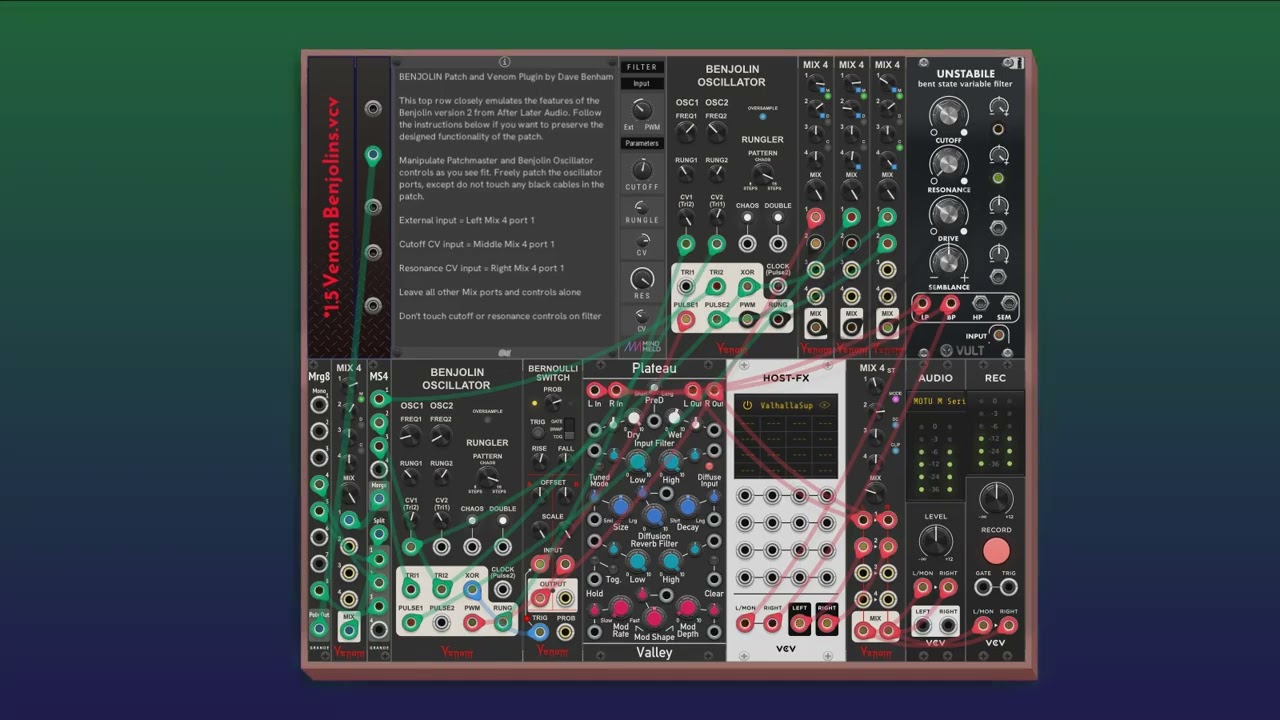Click the CUTOFF knob on Patchmaster FILTER panel
1280x720 pixels.
[x=642, y=169]
